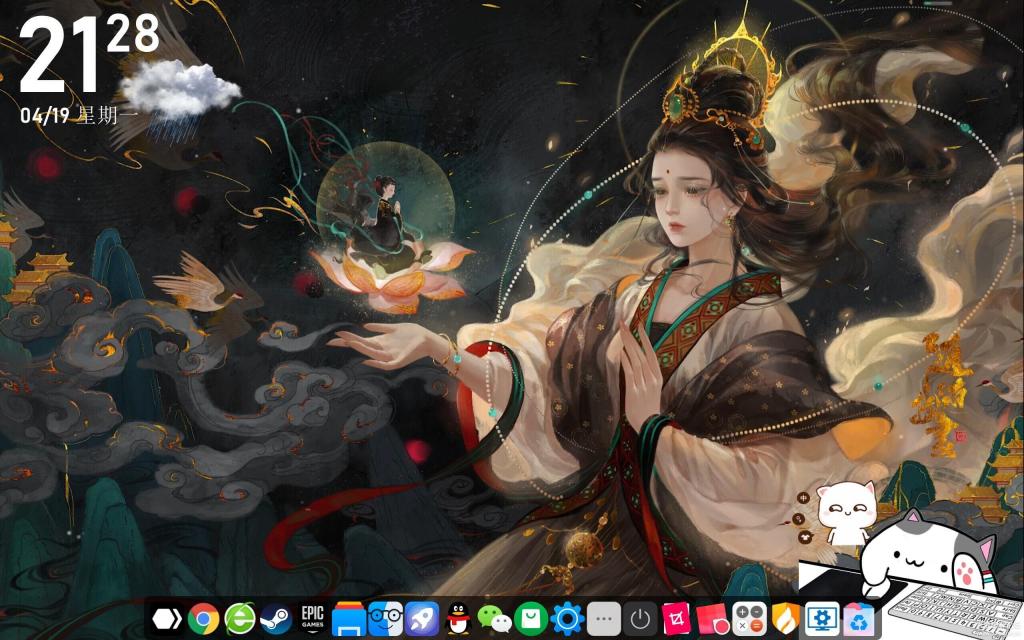Screen dimensions: 1024x640
Task: Open the trash bin at dock's end
Action: click(x=859, y=620)
